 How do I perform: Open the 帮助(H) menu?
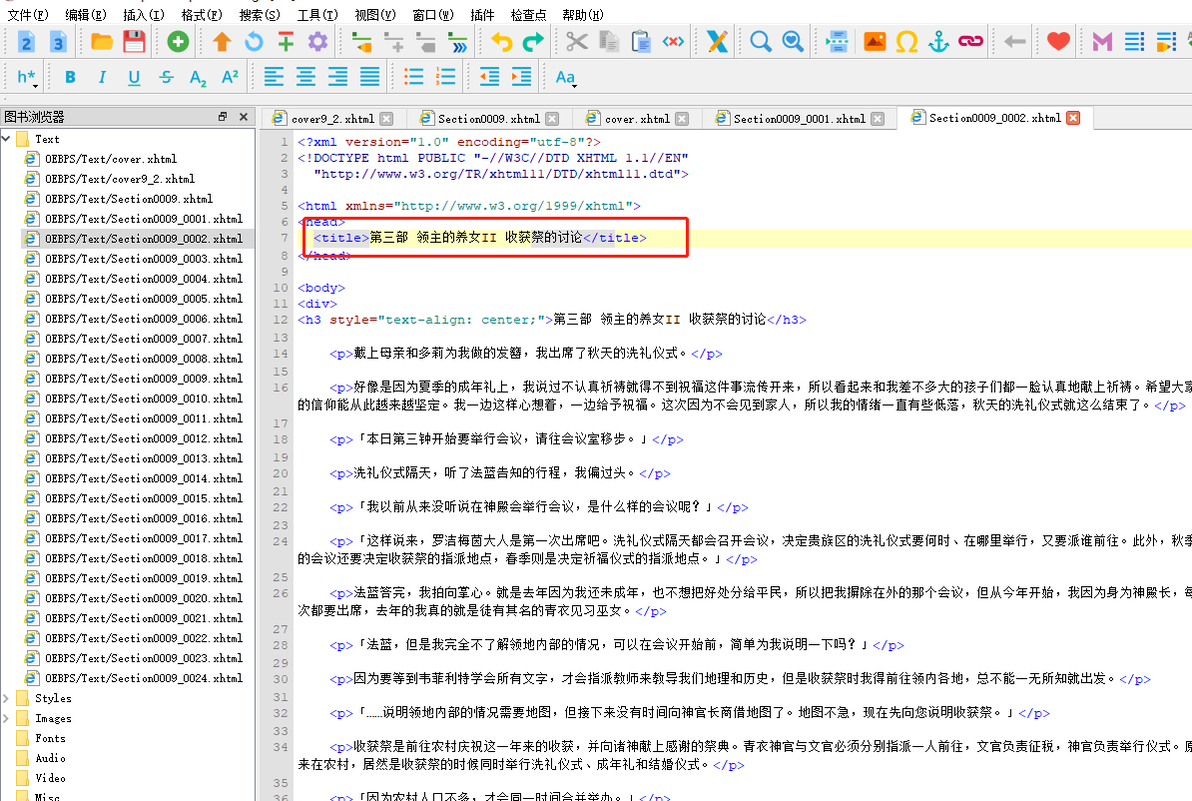pos(582,14)
